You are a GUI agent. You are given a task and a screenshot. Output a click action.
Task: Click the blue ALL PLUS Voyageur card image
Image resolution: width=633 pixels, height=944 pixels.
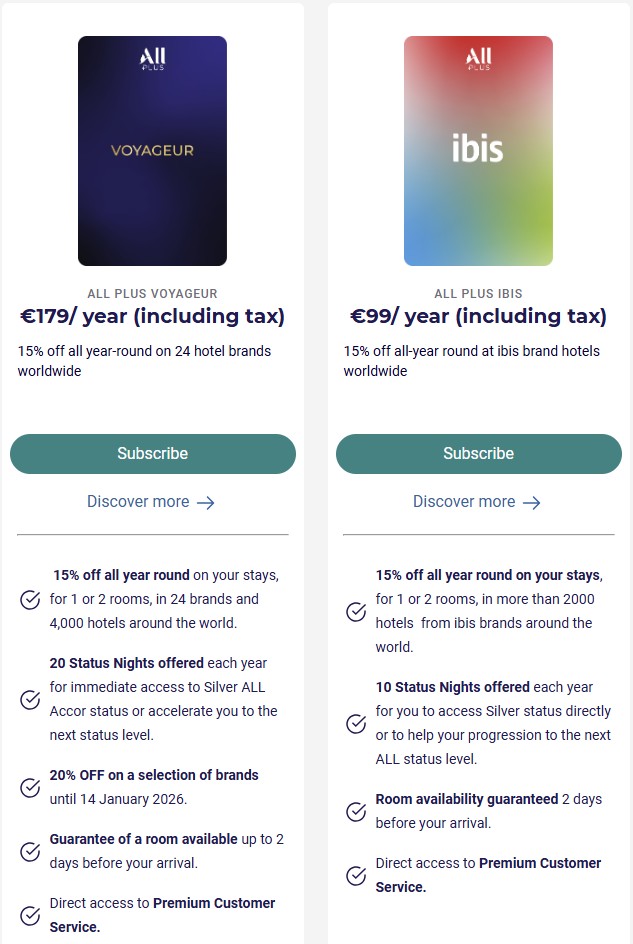point(152,151)
